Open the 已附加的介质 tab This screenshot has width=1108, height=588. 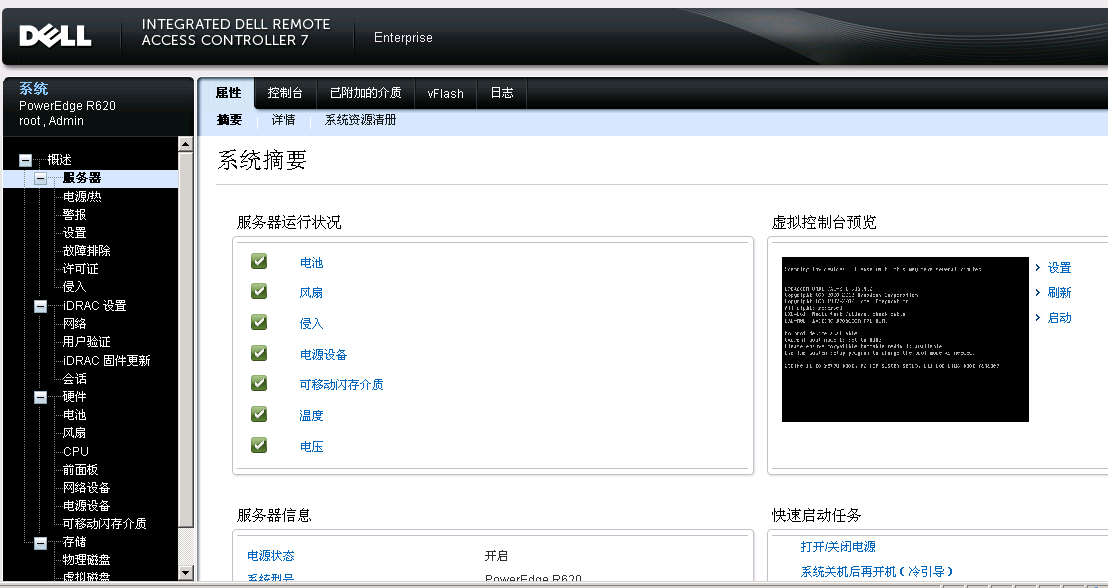click(x=365, y=93)
